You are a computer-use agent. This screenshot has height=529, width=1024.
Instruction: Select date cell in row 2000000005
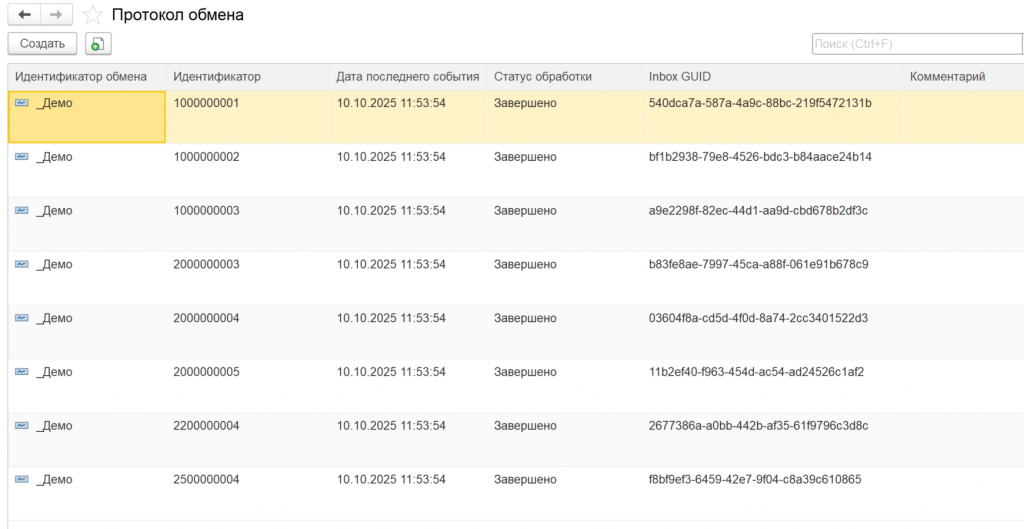pos(391,372)
